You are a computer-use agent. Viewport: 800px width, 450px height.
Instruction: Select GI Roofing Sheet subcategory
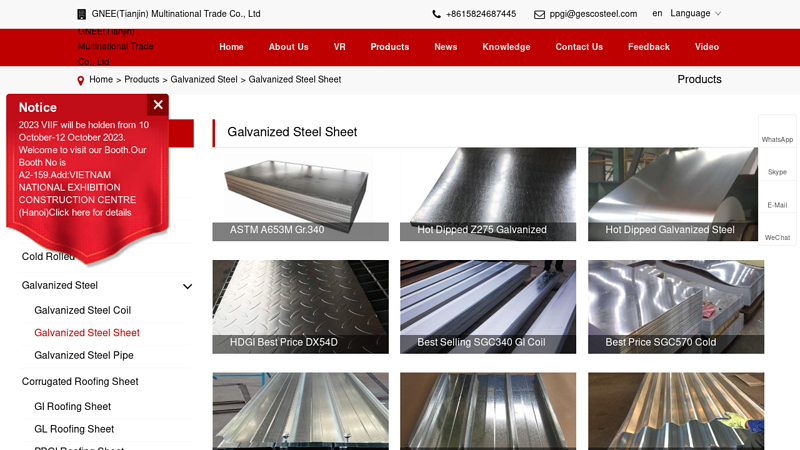click(x=72, y=407)
